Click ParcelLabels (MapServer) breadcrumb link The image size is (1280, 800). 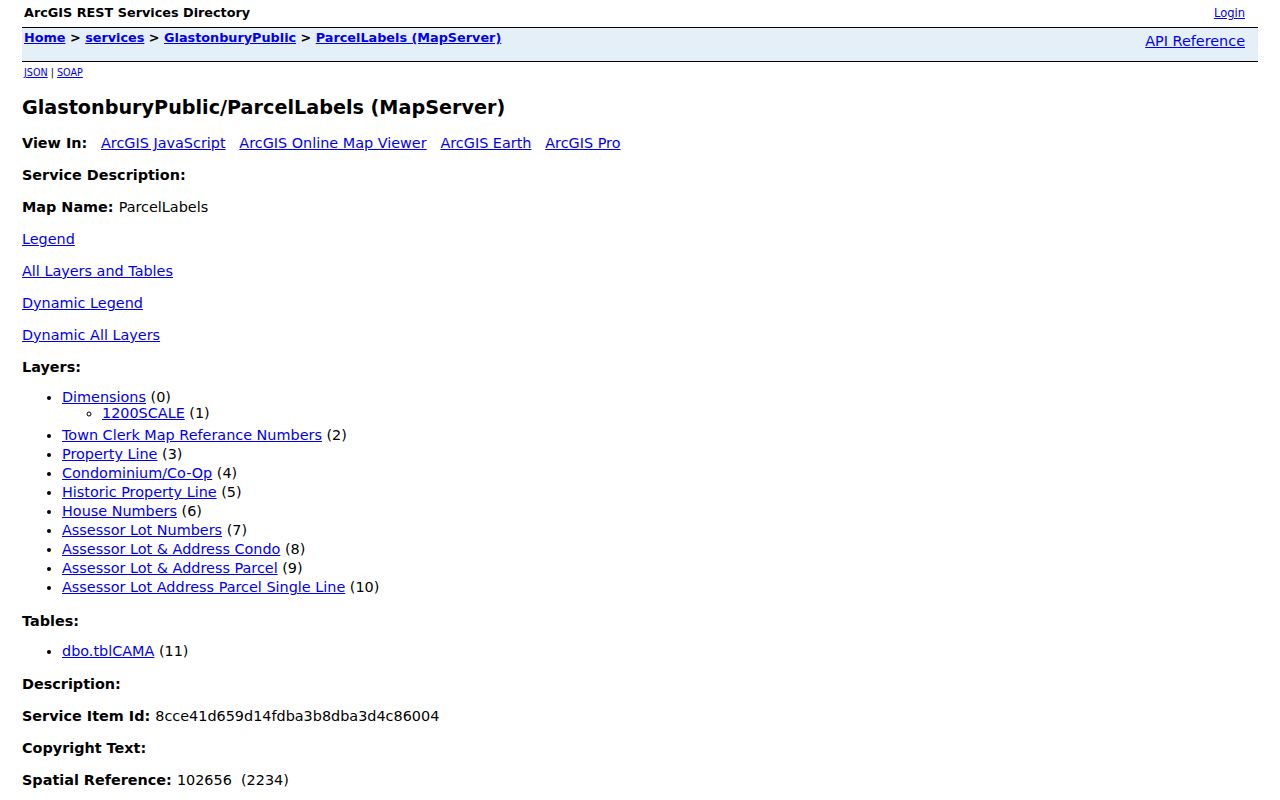click(408, 38)
